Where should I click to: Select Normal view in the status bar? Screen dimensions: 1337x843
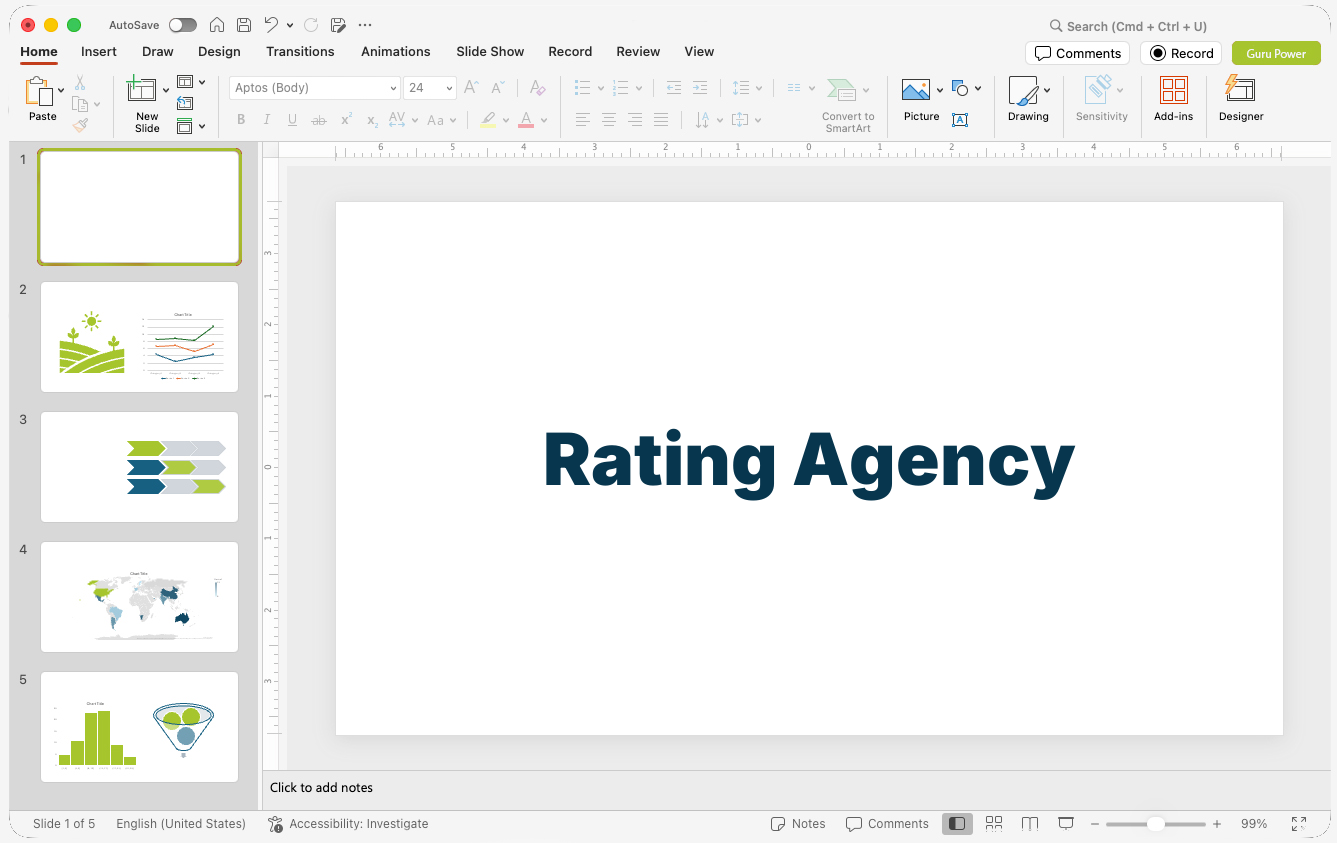(x=957, y=824)
